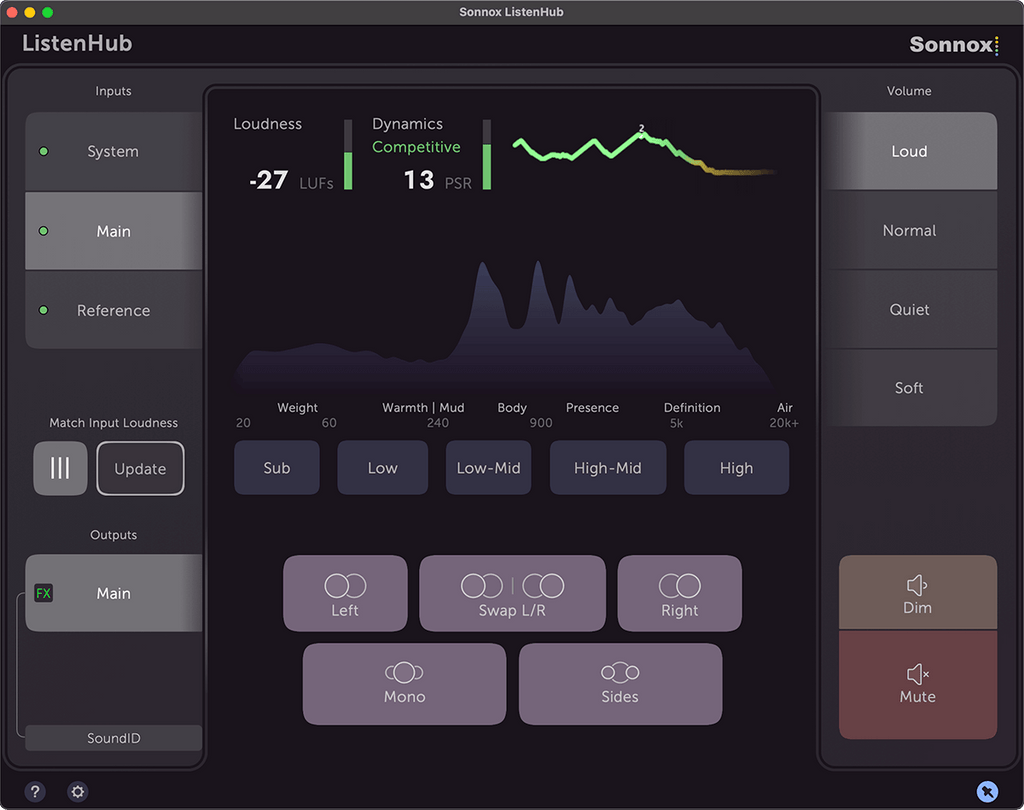Listen to the Right channel only

tap(680, 593)
